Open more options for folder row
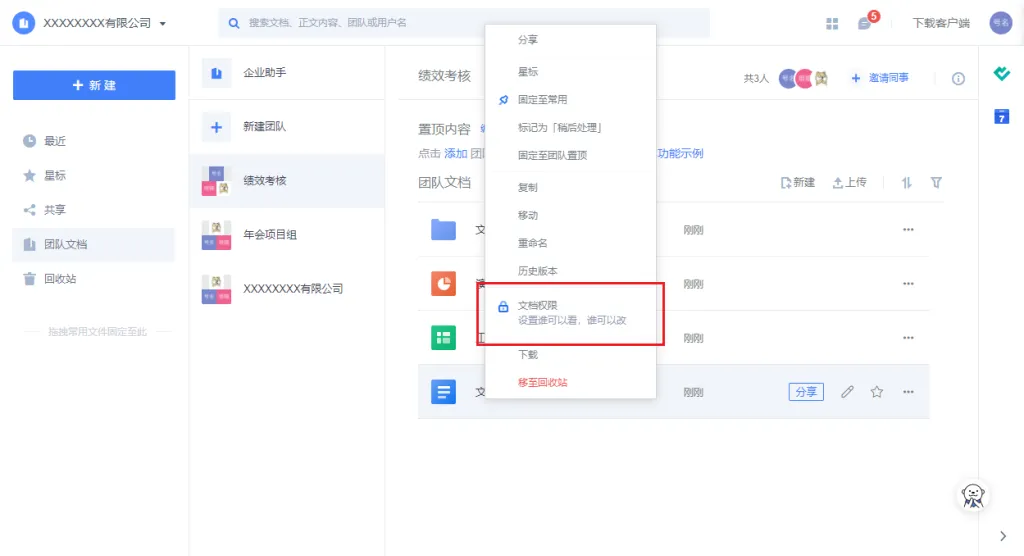 tap(908, 230)
